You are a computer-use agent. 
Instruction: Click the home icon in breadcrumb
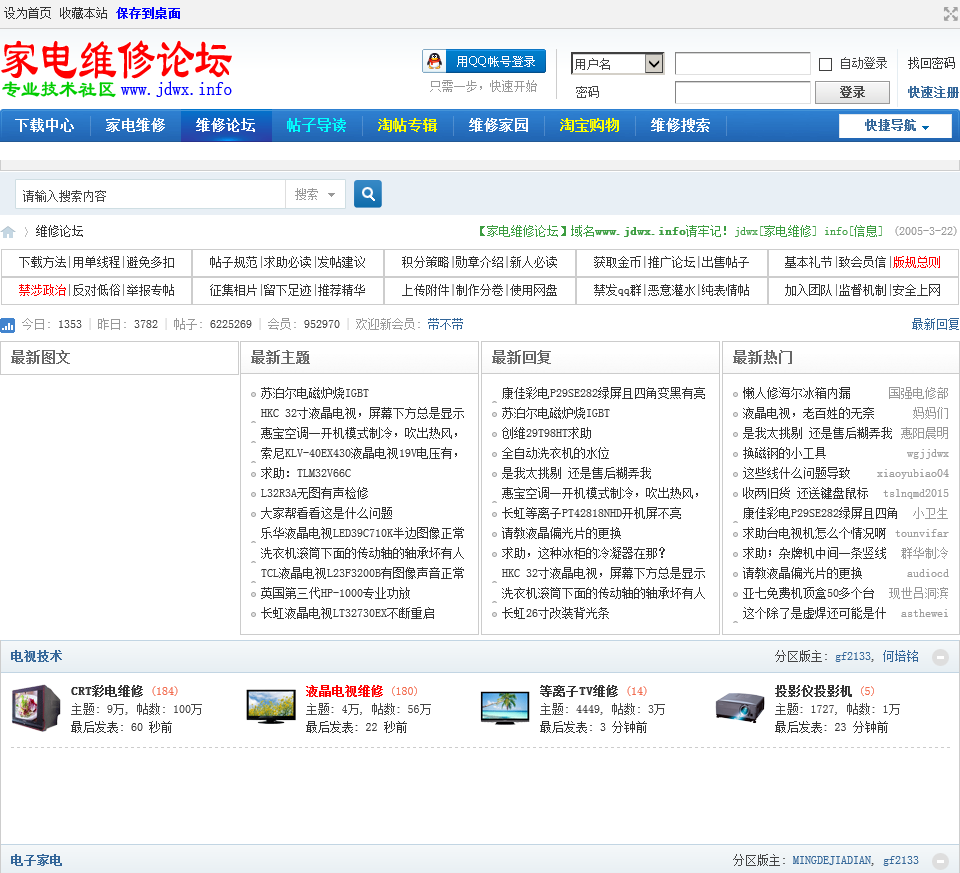(9, 232)
